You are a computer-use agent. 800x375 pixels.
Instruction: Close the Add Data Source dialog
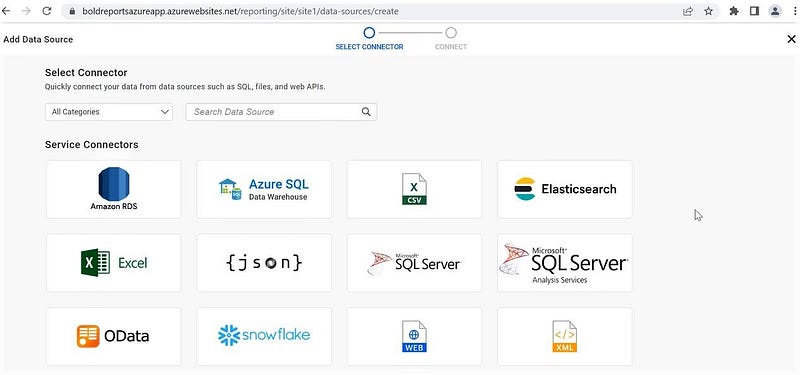coord(791,39)
